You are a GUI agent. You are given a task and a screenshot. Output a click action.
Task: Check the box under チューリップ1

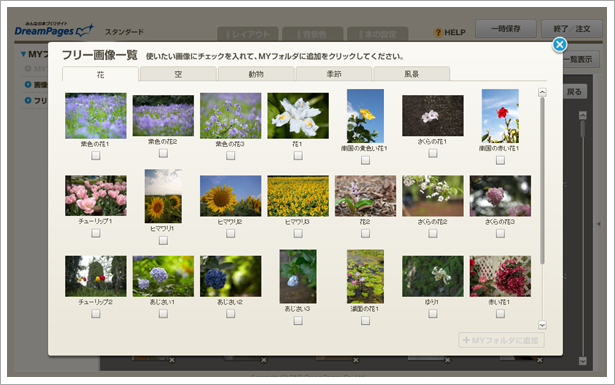click(96, 233)
